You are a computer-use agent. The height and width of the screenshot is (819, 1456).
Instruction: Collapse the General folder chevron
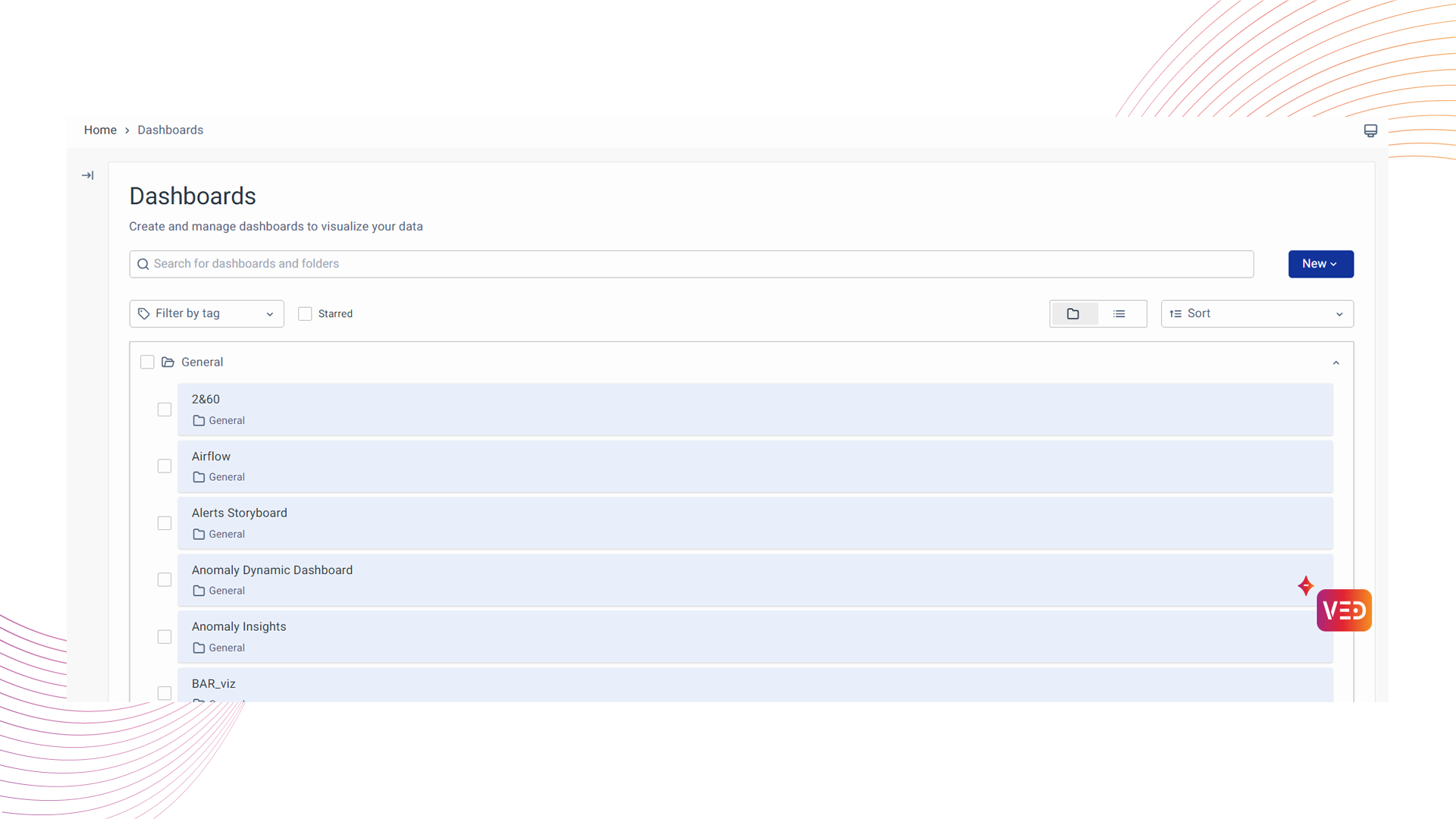(x=1336, y=362)
